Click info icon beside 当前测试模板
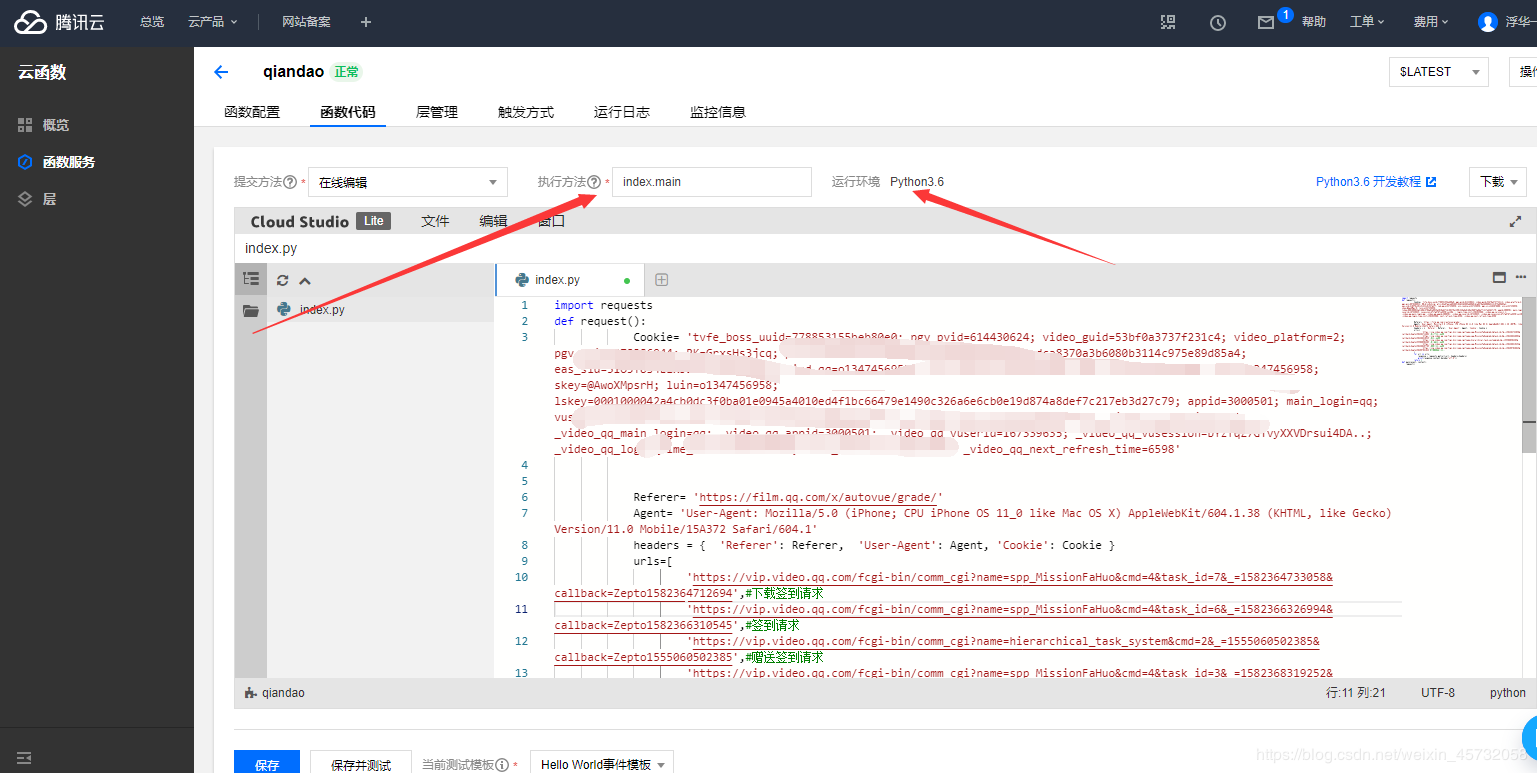 coord(502,765)
